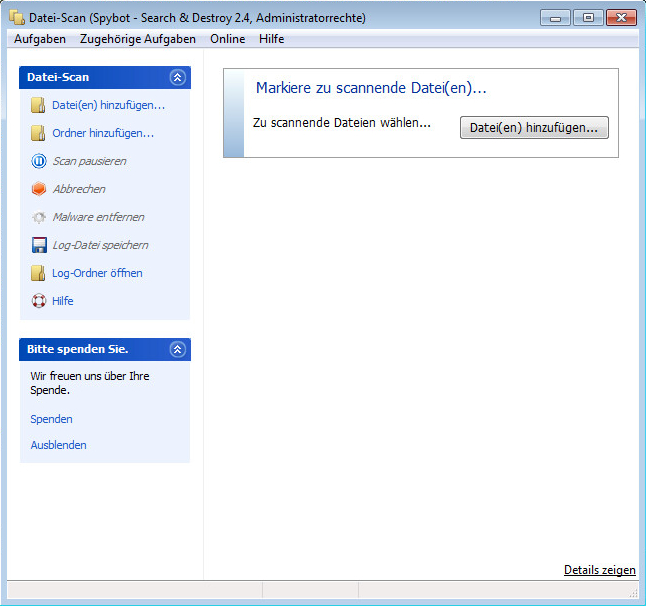
Task: Click the Spybot window title bar icon
Action: [17, 18]
